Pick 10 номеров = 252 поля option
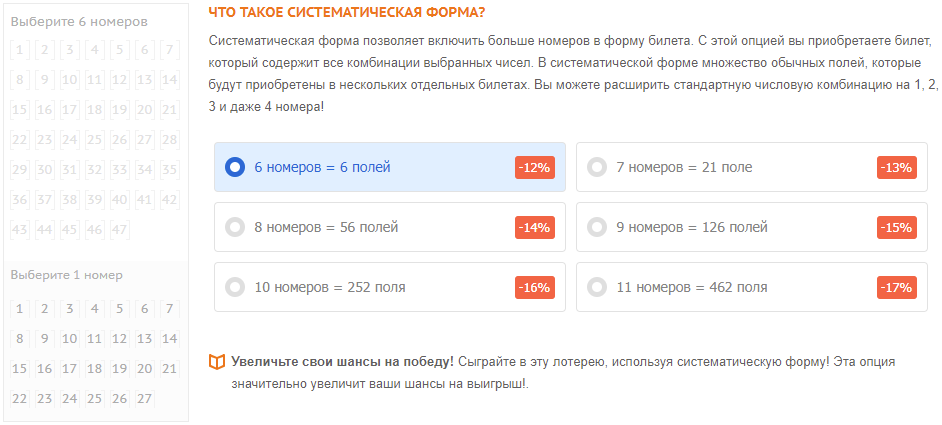This screenshot has width=942, height=425. pyautogui.click(x=390, y=287)
